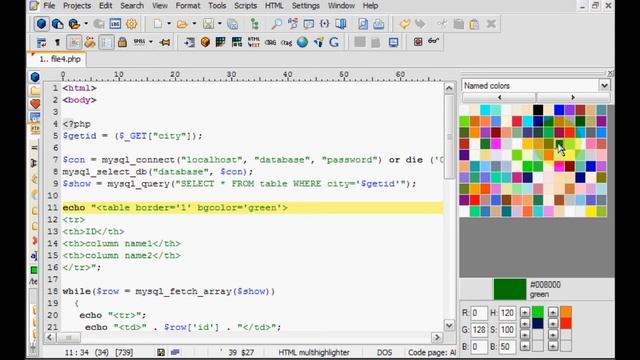Expand the Open file dropdown arrow

[194, 24]
